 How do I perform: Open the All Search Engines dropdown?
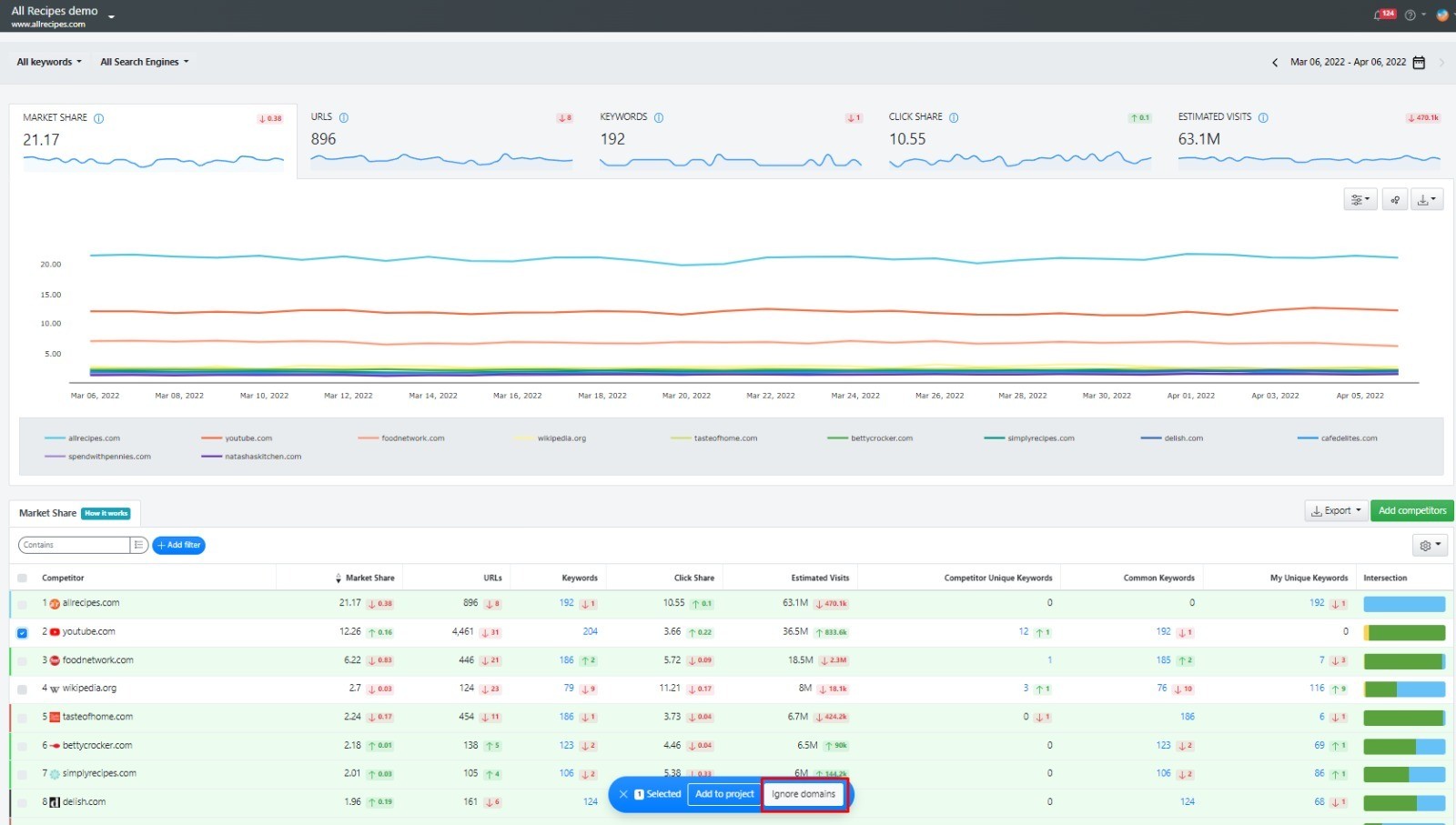(145, 62)
